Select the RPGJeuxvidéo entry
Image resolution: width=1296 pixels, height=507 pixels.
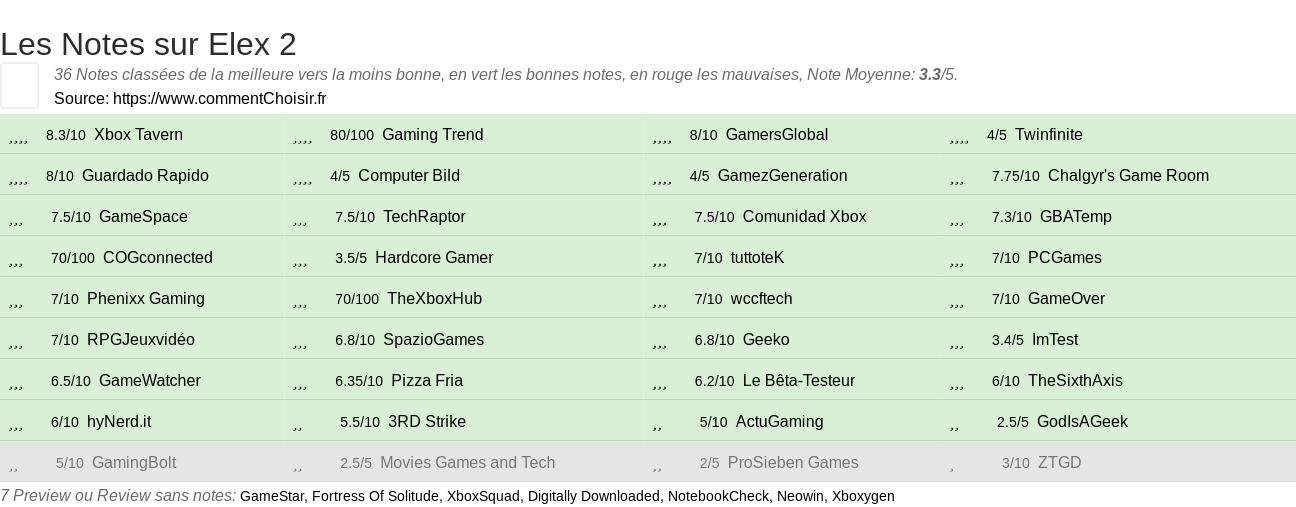pyautogui.click(x=140, y=340)
